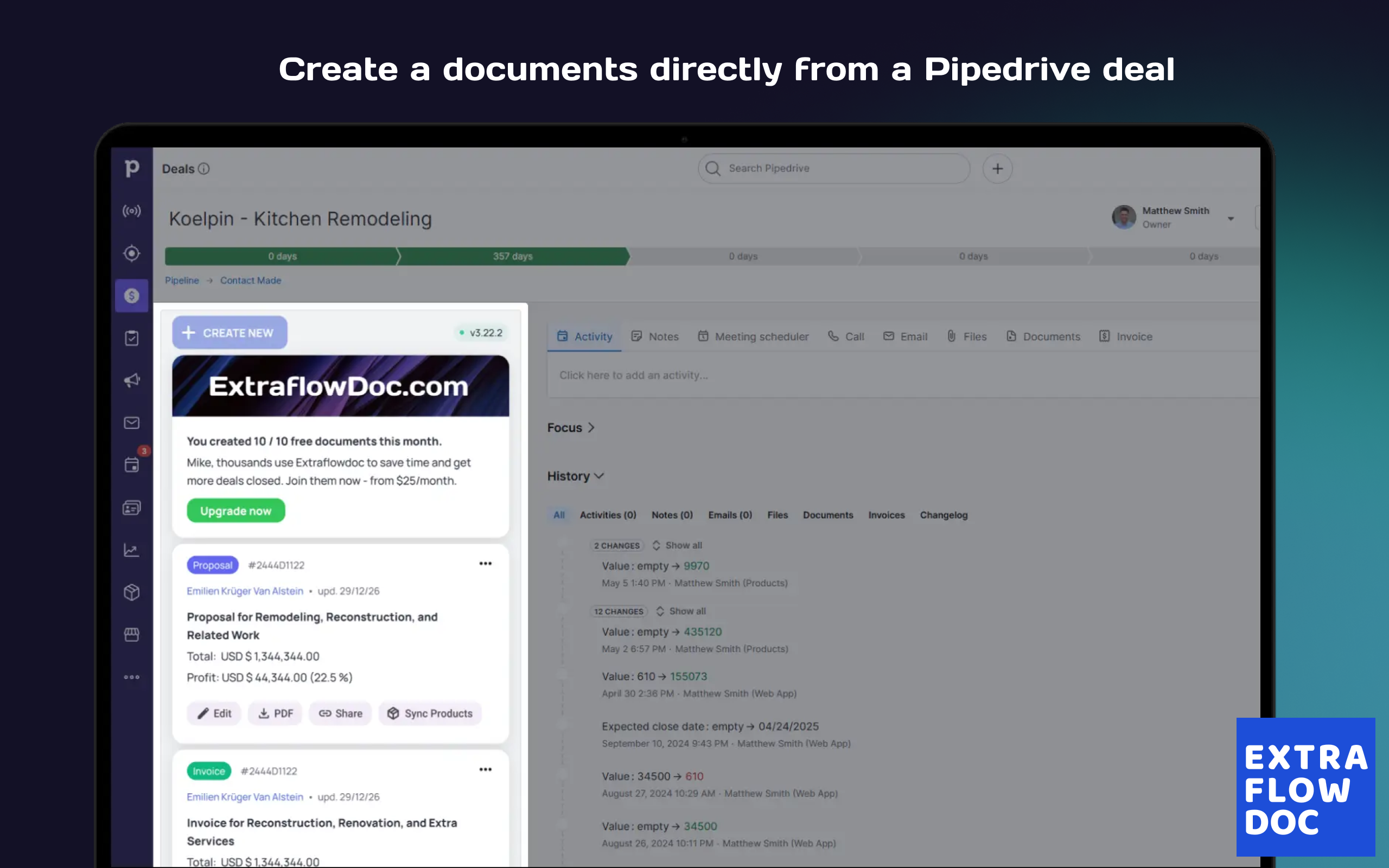
Task: Click the Search Pipedrive field
Action: click(834, 169)
